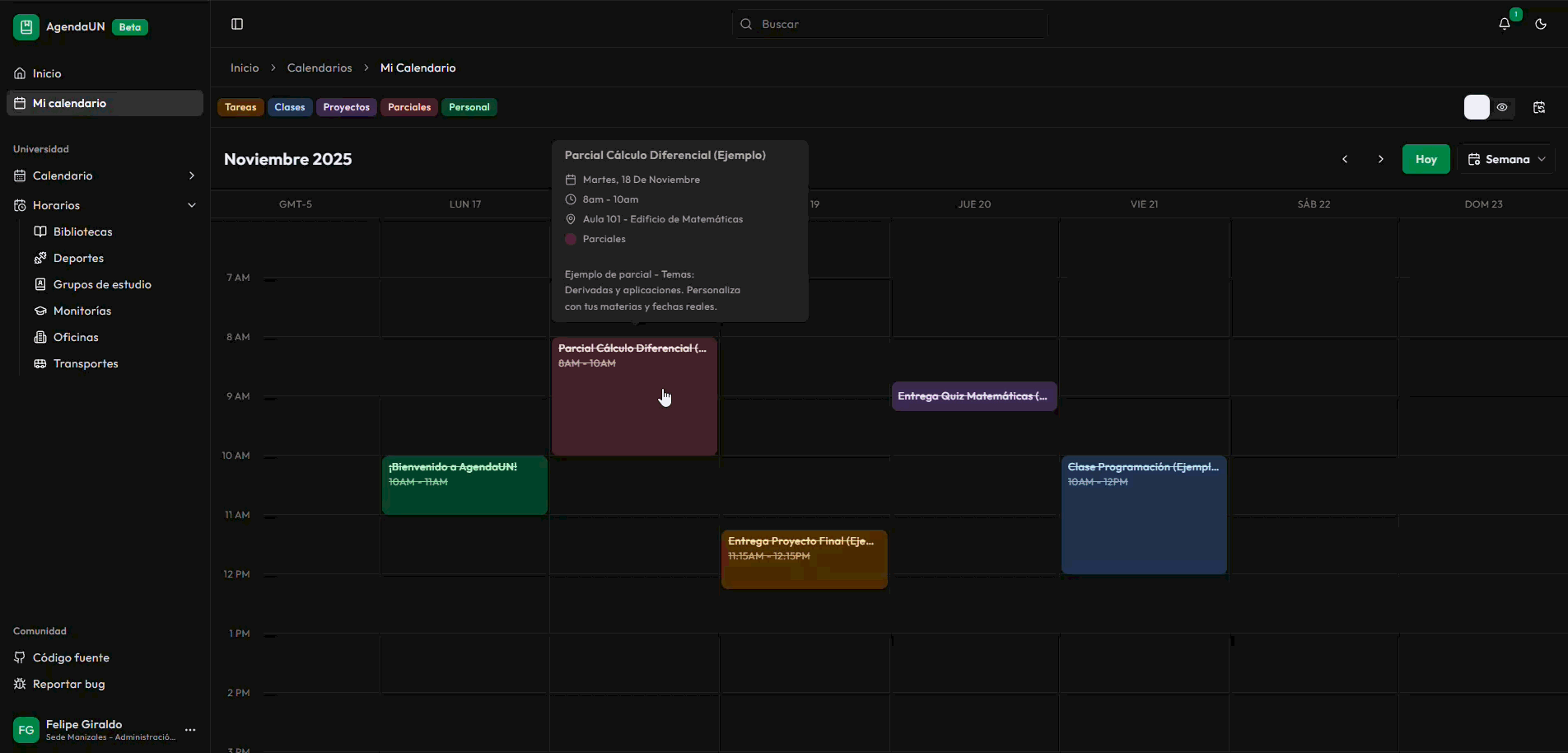Open user options three-dot menu
The image size is (1568, 753).
pos(190,730)
